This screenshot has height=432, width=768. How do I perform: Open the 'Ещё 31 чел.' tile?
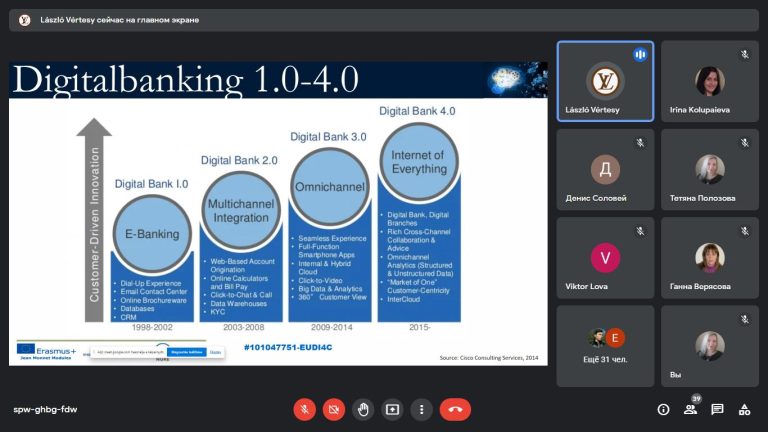click(x=605, y=346)
